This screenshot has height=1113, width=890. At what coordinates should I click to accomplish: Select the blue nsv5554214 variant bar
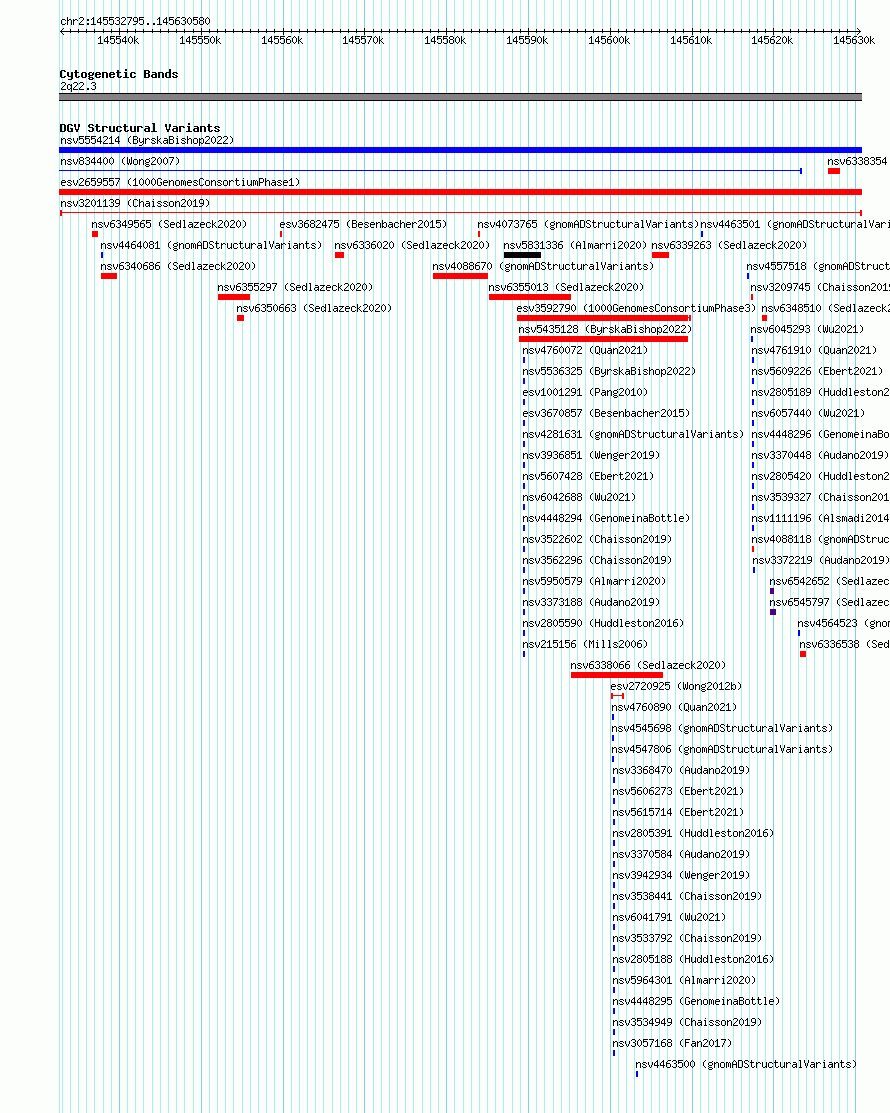coord(461,150)
